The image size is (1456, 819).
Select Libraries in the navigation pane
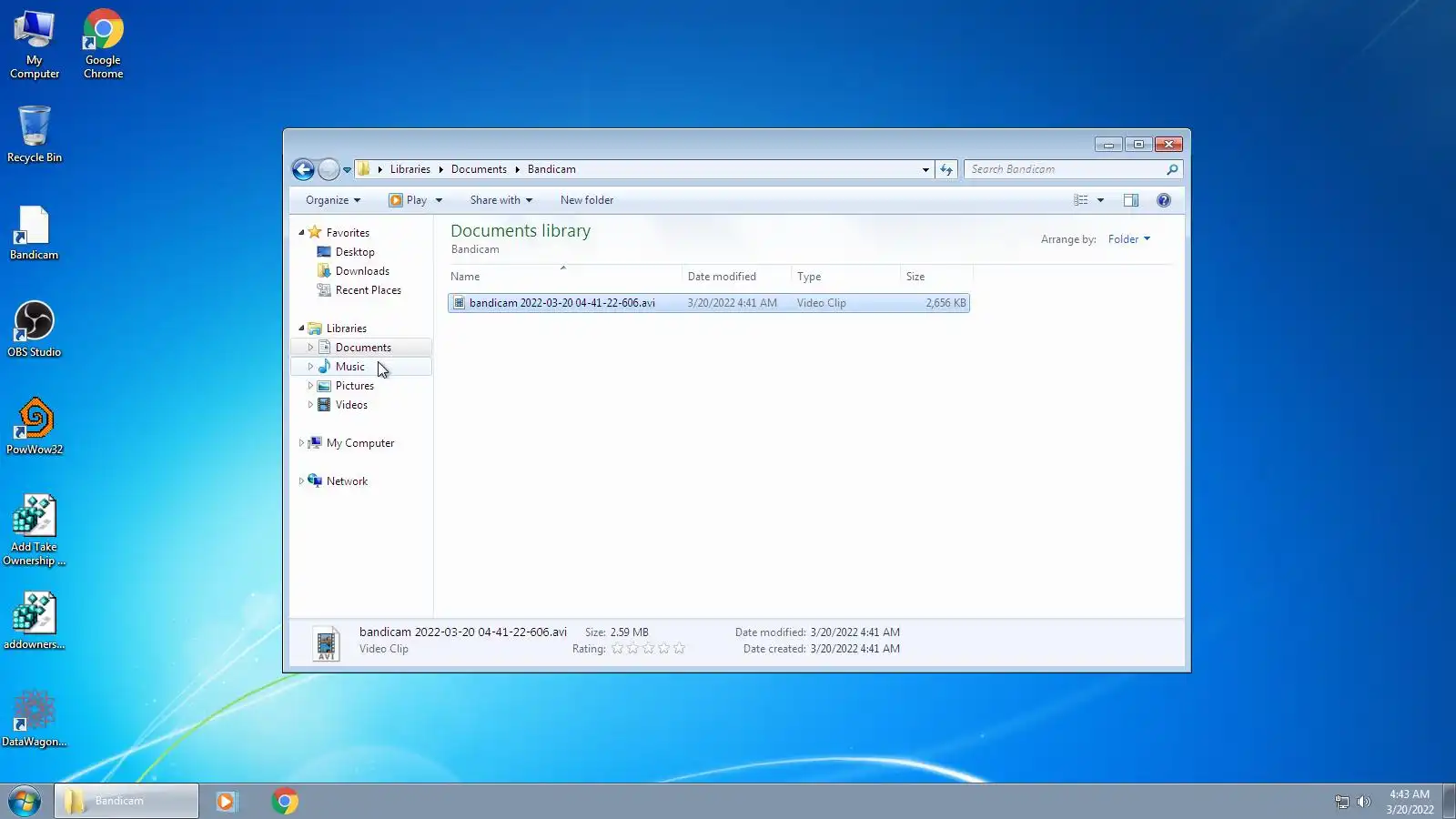(347, 329)
